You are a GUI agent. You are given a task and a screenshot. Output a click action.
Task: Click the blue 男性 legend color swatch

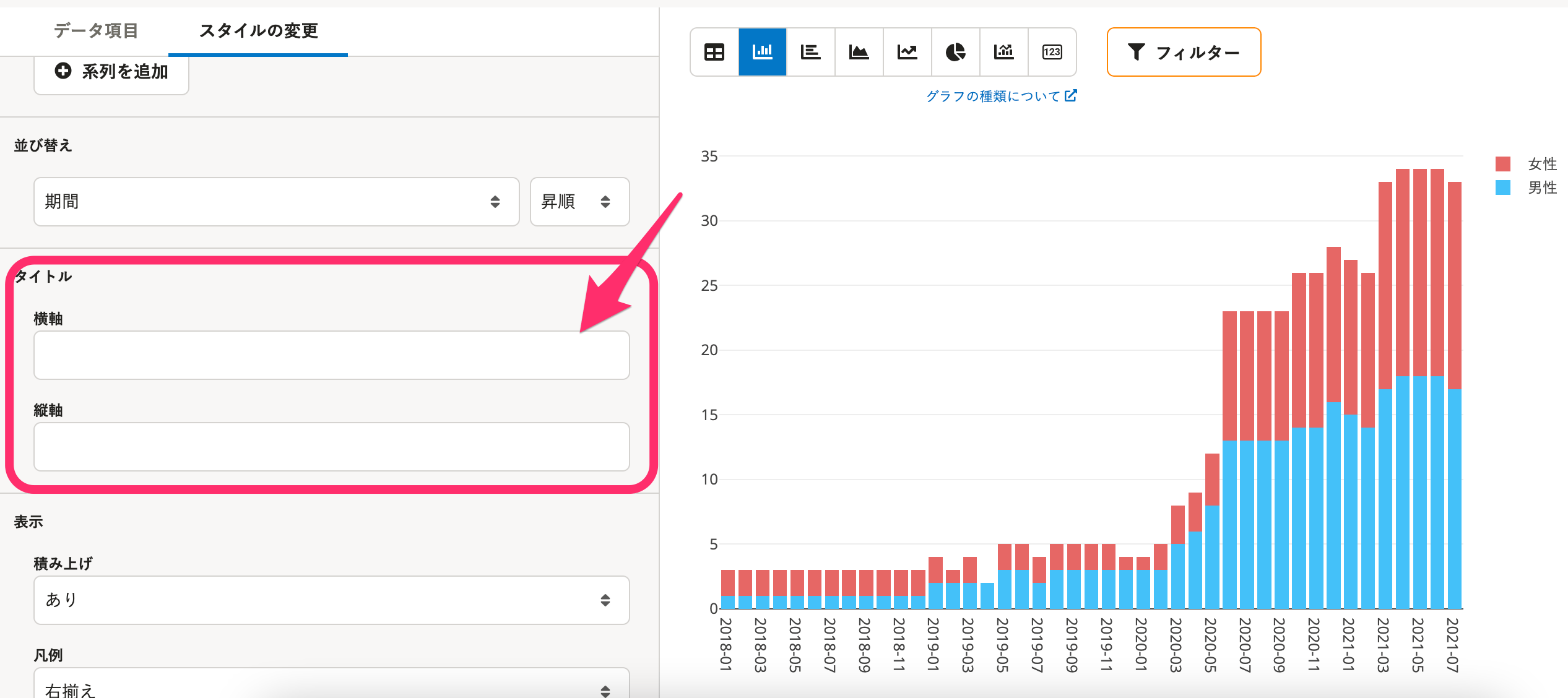(1503, 187)
